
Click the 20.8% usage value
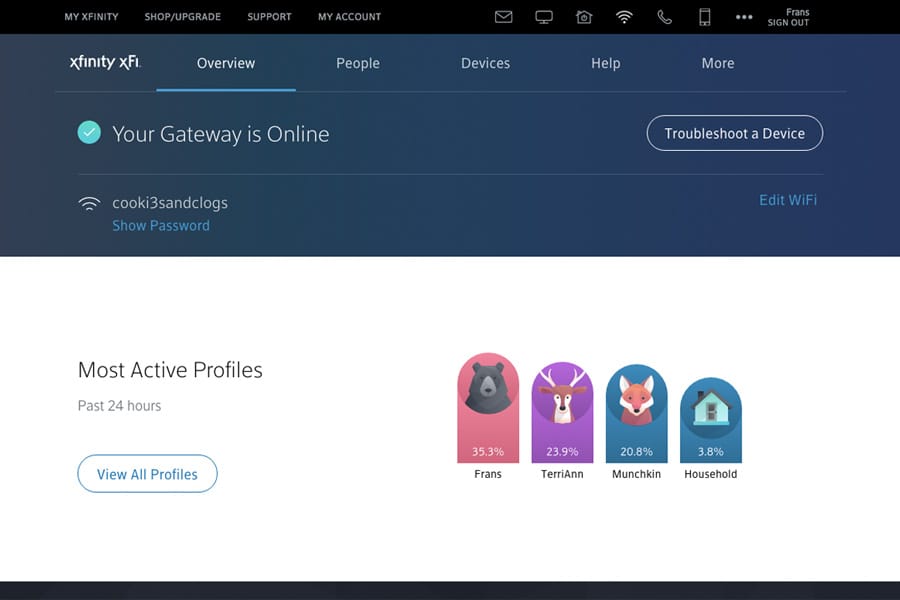pyautogui.click(x=636, y=452)
